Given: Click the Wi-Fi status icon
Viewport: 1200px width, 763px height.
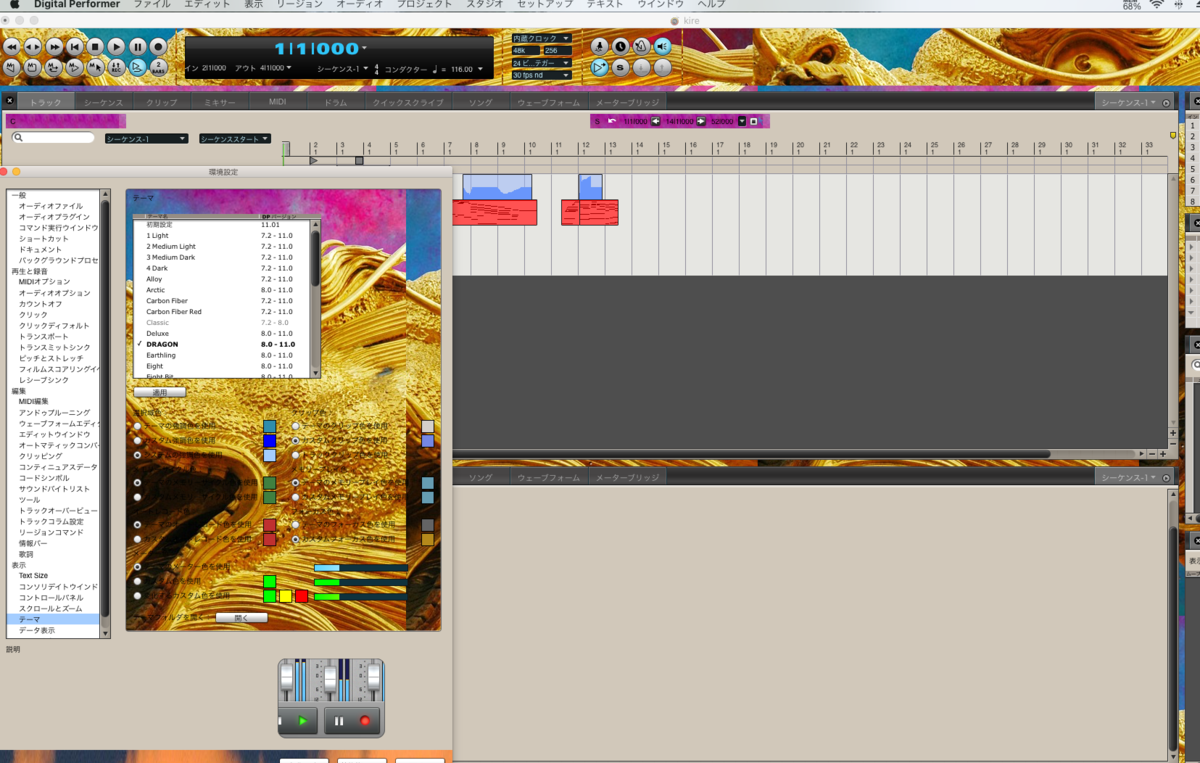Looking at the screenshot, I should 1157,5.
